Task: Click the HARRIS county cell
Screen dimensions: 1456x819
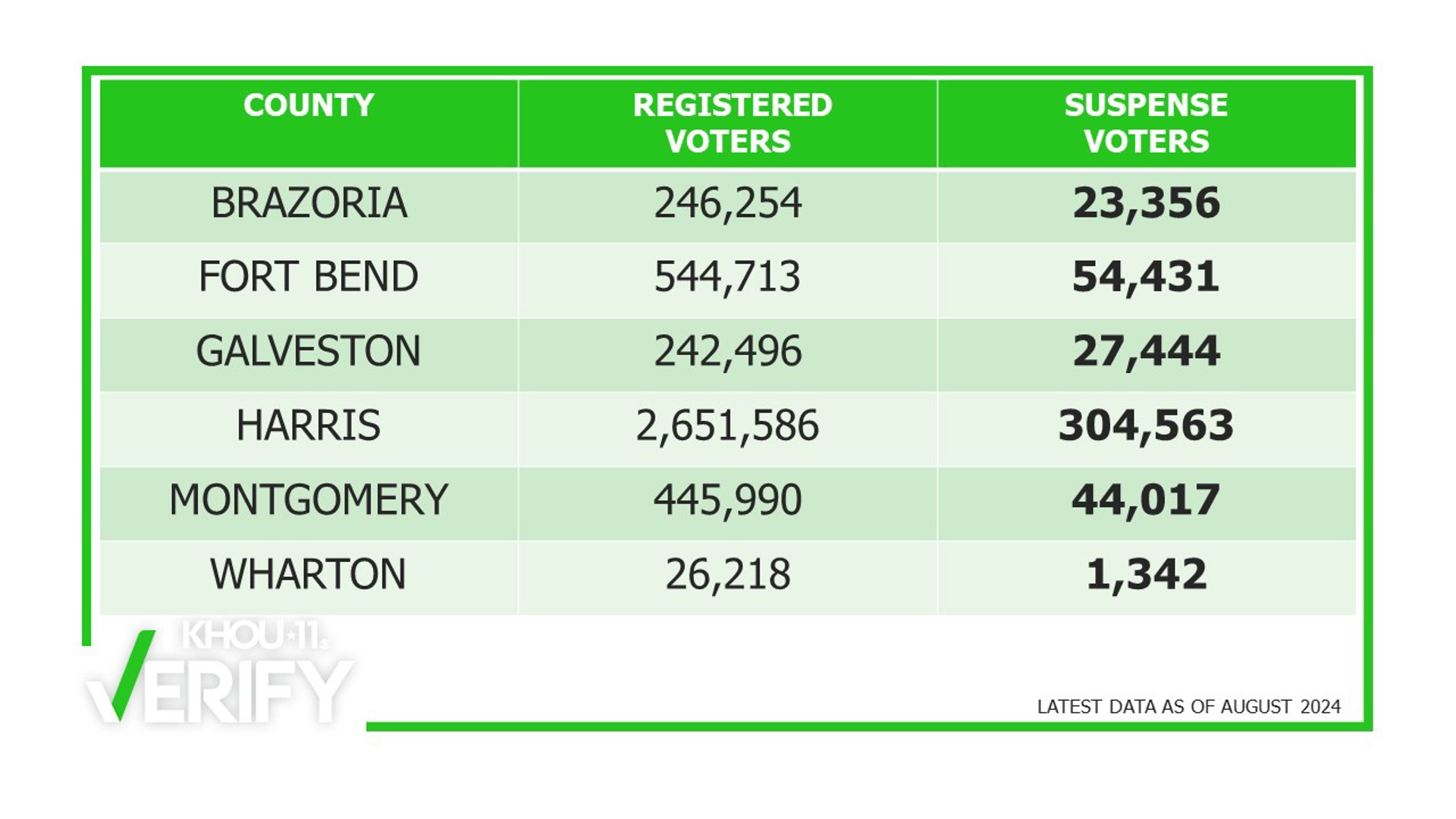Action: (x=309, y=425)
